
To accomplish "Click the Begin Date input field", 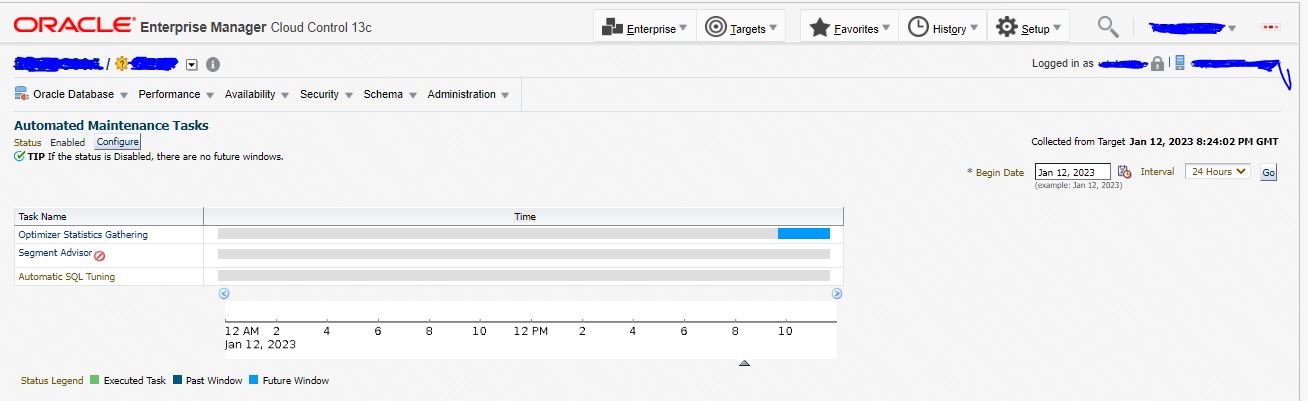I will (1071, 172).
